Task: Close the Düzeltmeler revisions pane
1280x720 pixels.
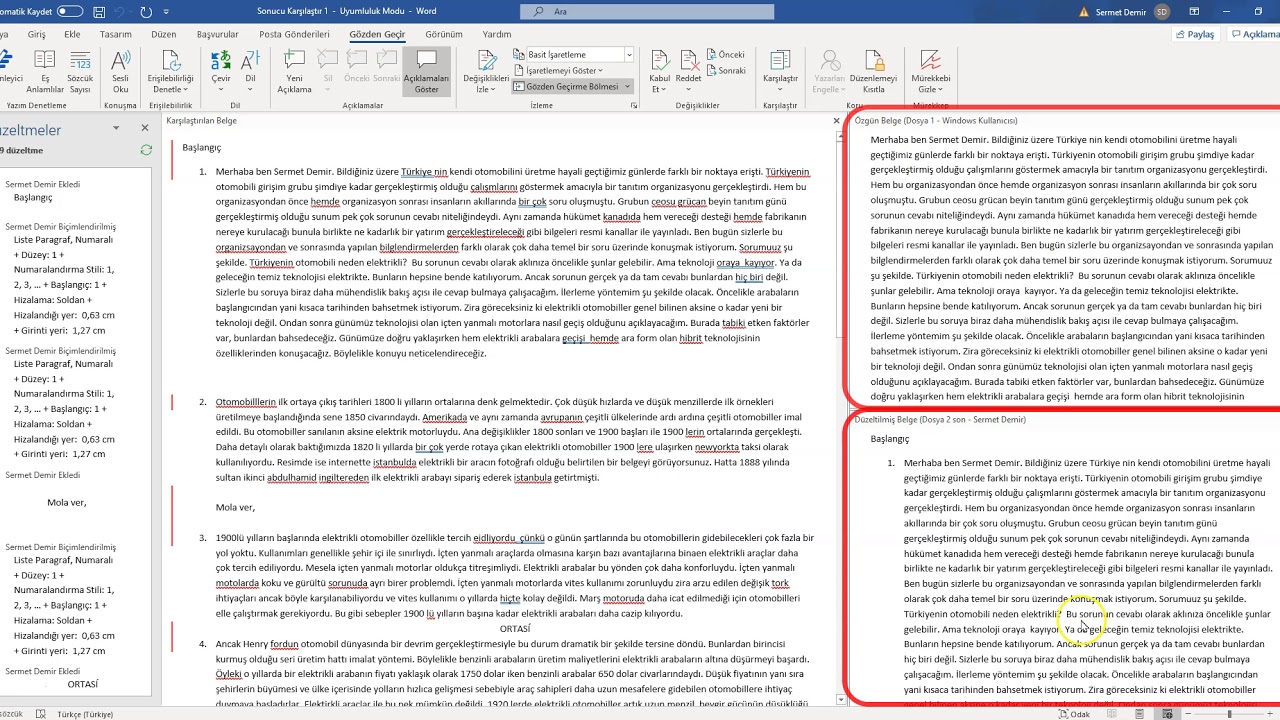Action: pyautogui.click(x=144, y=128)
